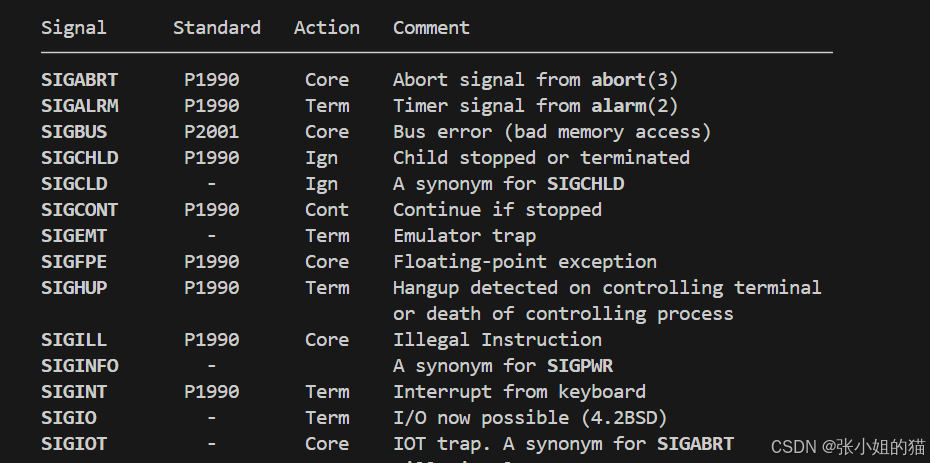
Task: Click the SIGHUP signal name
Action: (x=74, y=288)
